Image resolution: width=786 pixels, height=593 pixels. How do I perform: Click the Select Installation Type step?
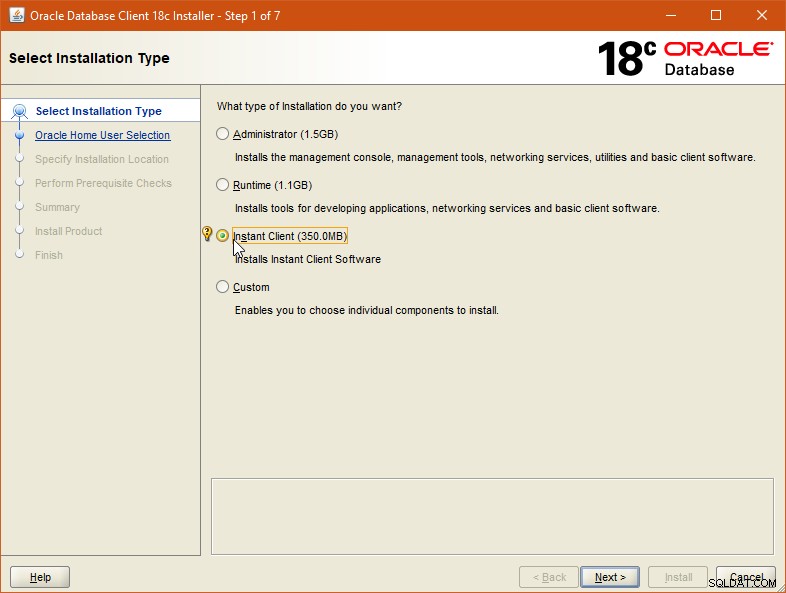tap(99, 111)
